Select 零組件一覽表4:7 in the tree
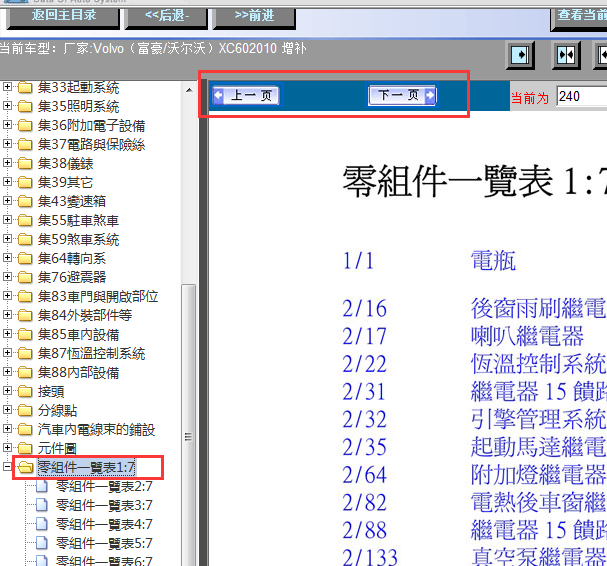This screenshot has height=566, width=607. point(104,524)
